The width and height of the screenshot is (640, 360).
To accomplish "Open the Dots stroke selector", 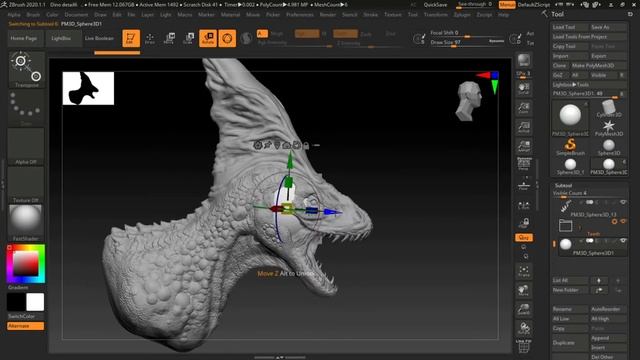I will (26, 107).
